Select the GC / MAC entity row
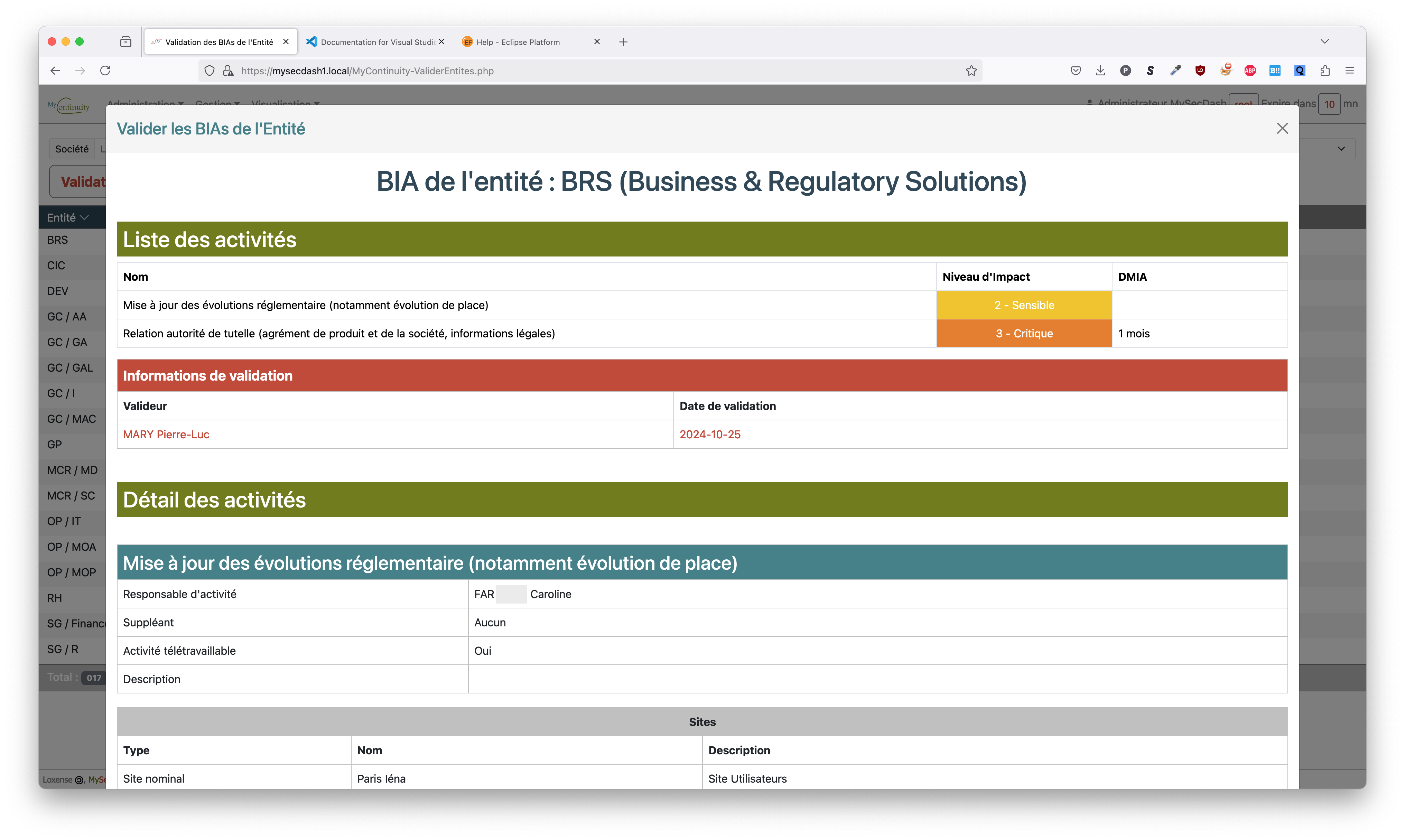Screen dimensions: 1405x840 tap(73, 419)
